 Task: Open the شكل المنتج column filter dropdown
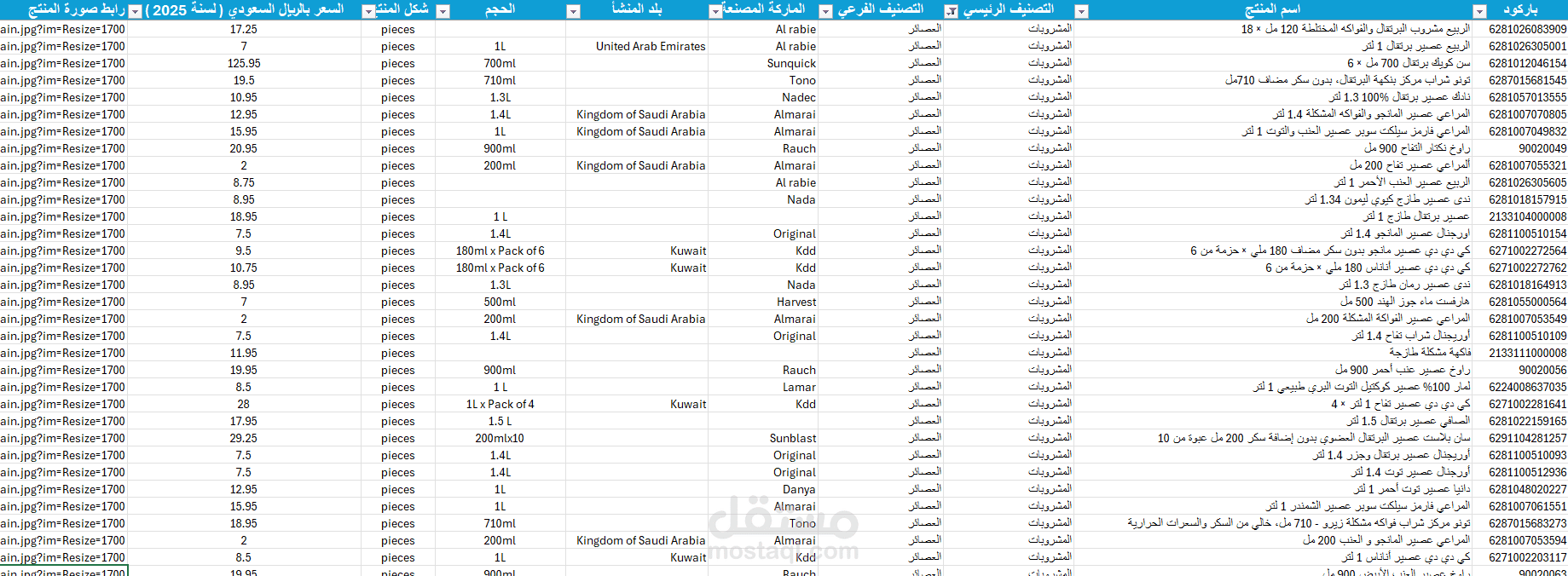pyautogui.click(x=368, y=11)
